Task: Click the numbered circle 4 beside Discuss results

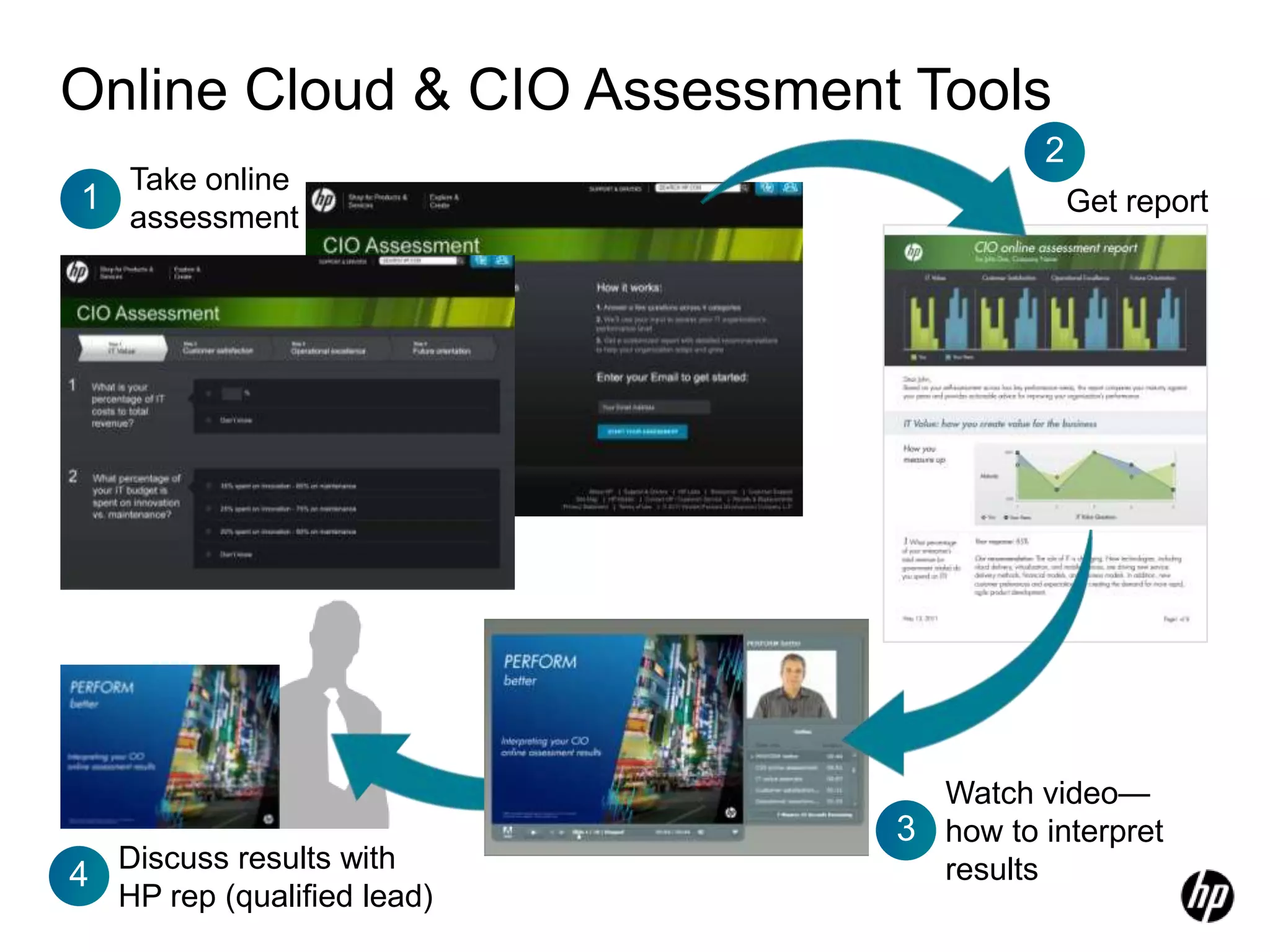Action: pyautogui.click(x=79, y=875)
